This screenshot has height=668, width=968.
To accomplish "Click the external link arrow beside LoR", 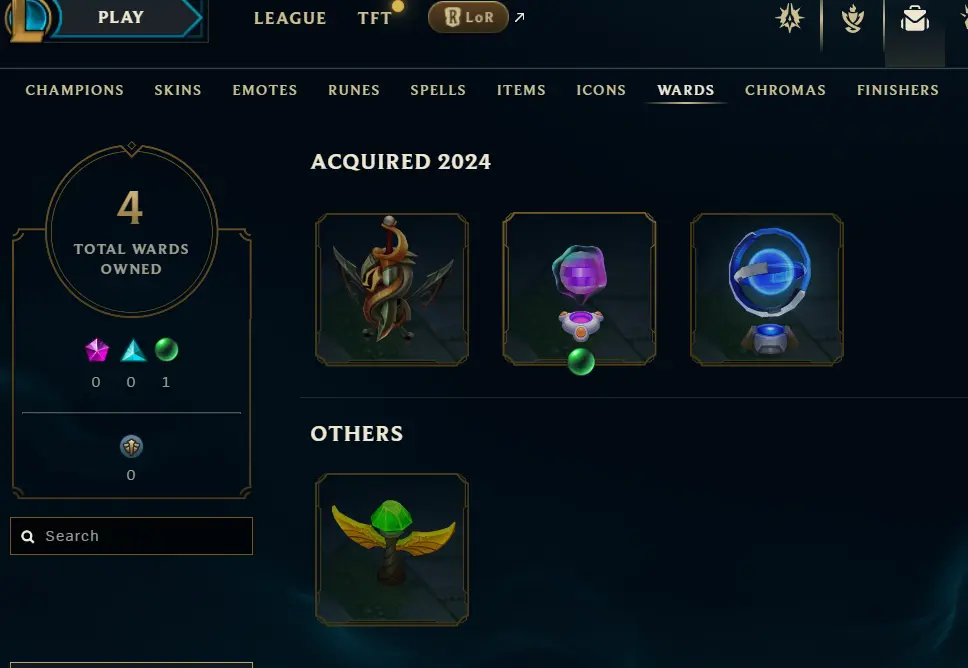I will pyautogui.click(x=519, y=17).
